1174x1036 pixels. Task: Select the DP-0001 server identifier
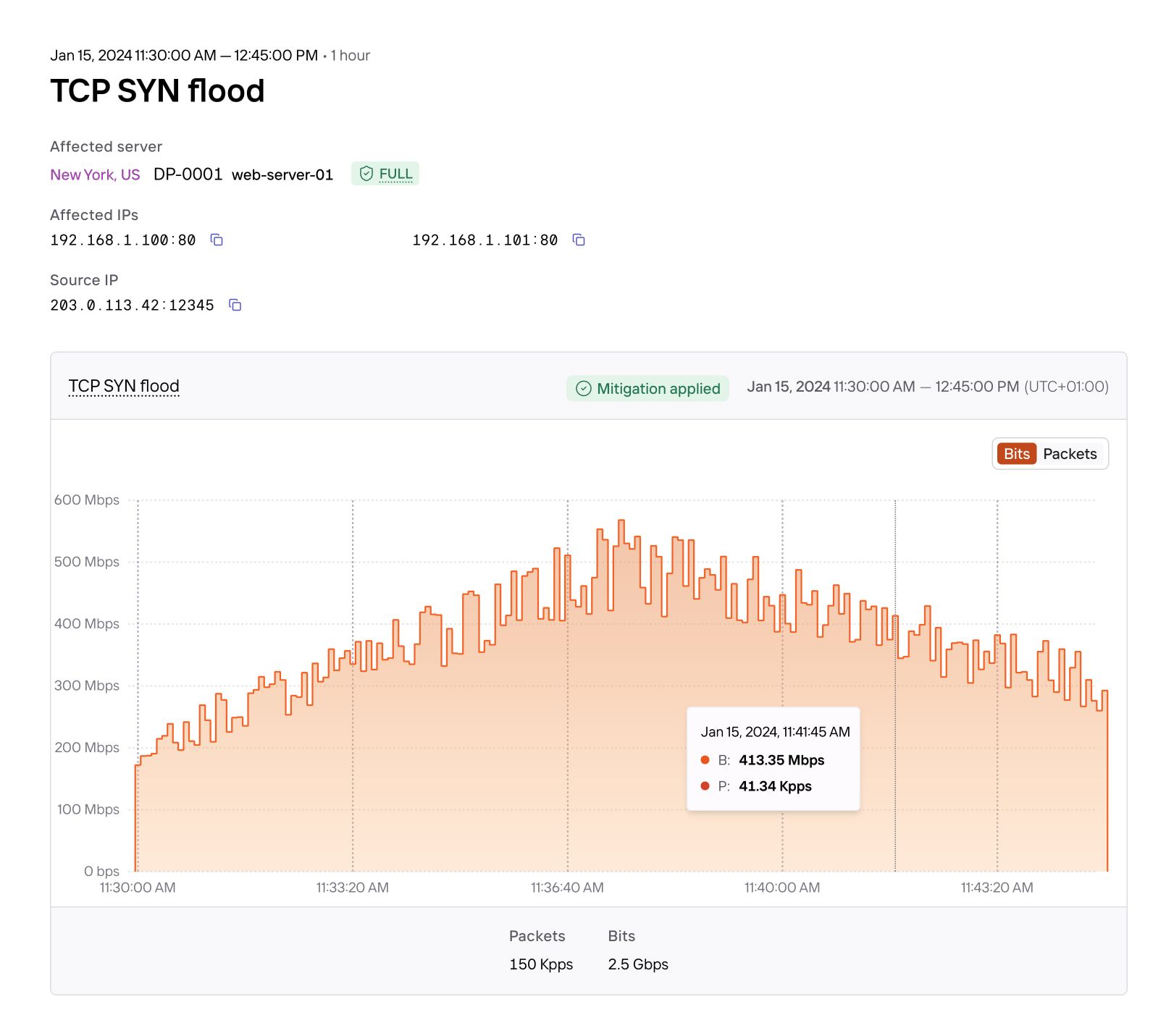pos(188,174)
